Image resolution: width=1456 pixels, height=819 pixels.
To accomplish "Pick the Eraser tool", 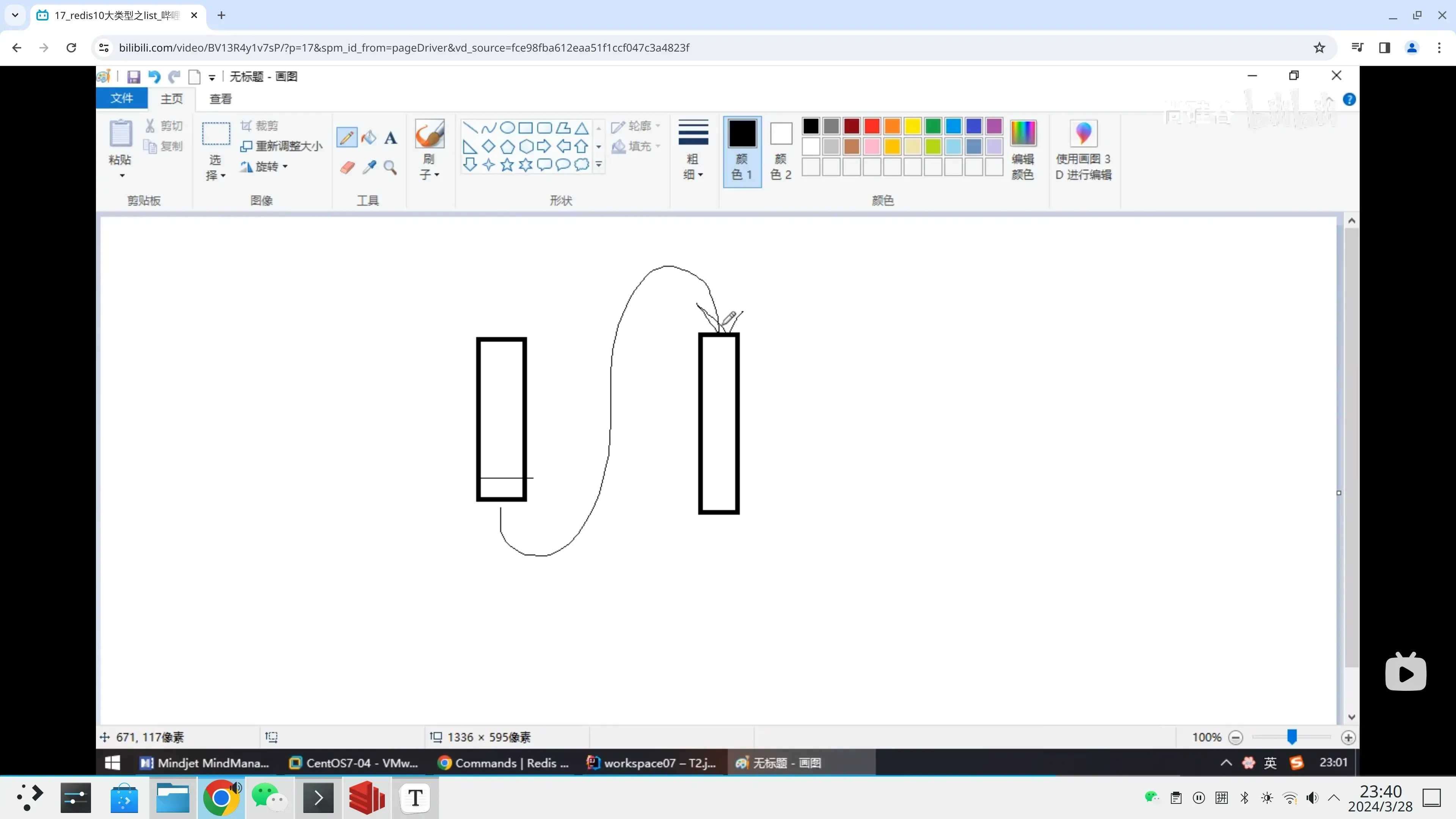I will [347, 167].
